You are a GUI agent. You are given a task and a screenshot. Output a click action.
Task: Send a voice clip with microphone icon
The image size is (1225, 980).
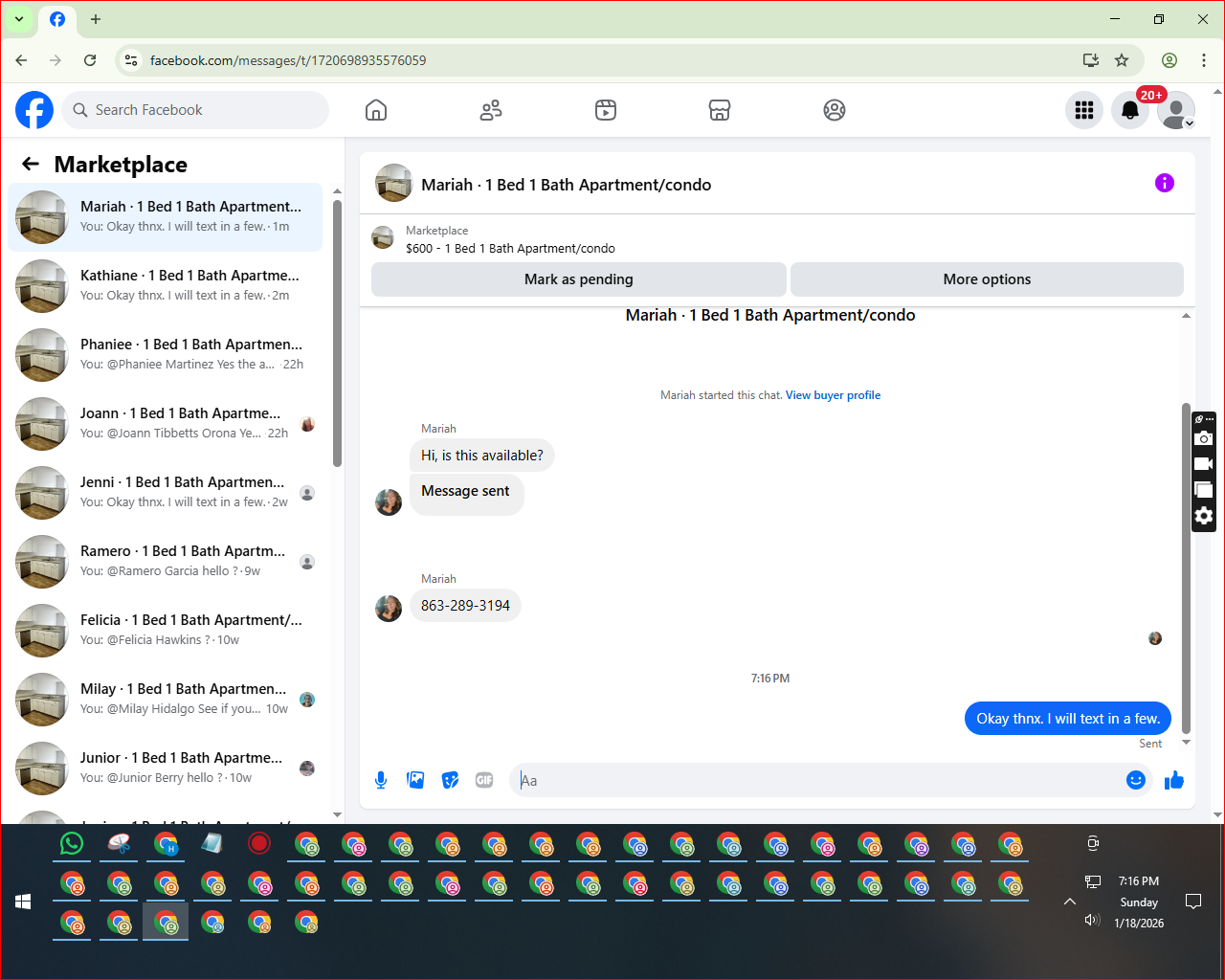tap(381, 780)
